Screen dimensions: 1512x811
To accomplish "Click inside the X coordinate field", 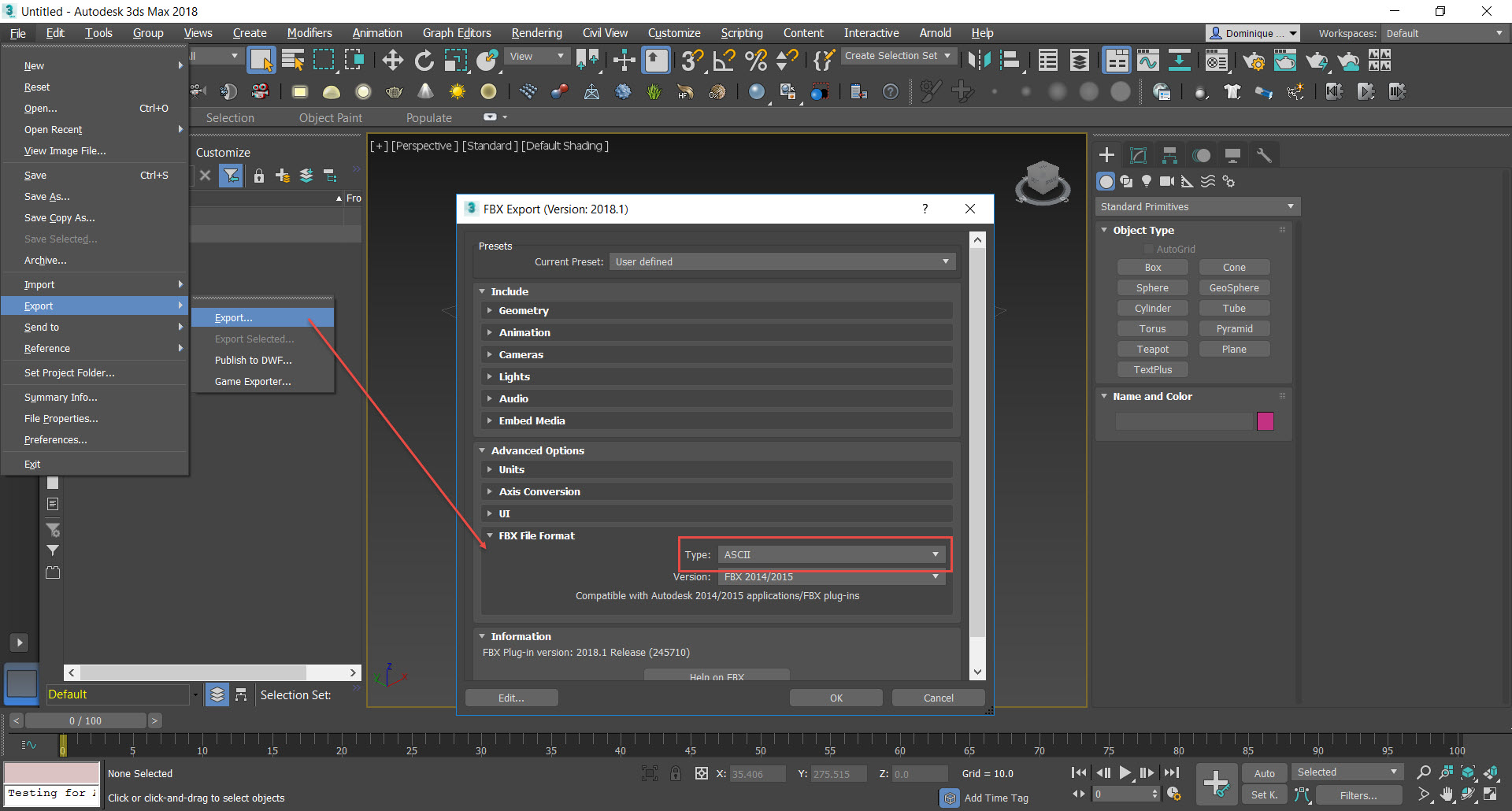I will [x=756, y=773].
